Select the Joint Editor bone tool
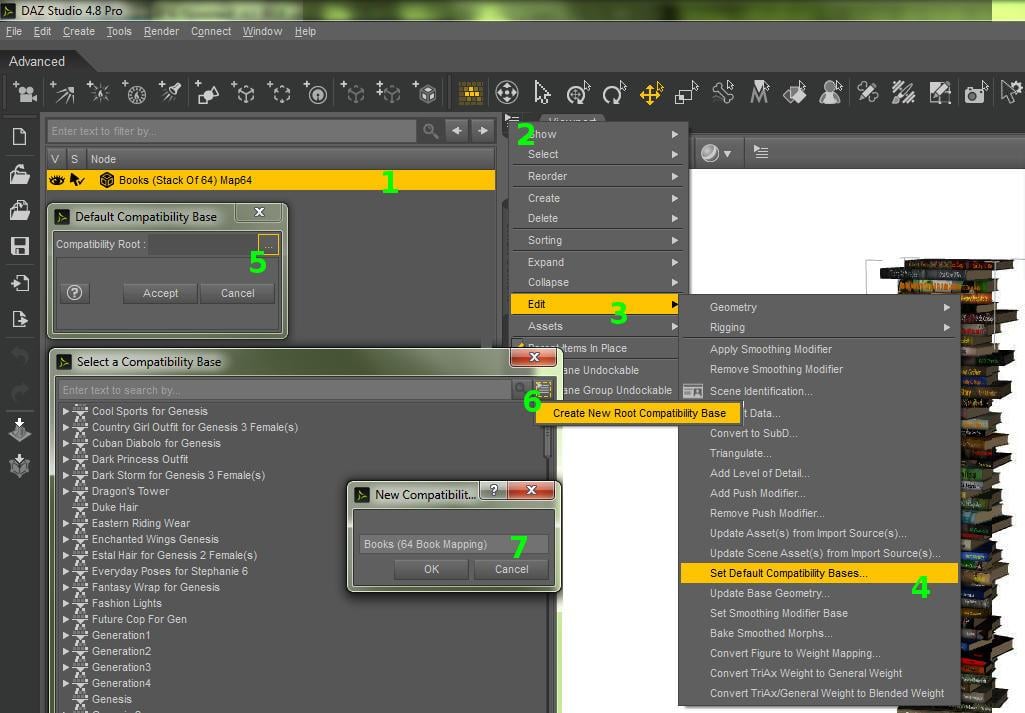1025x713 pixels. [724, 93]
